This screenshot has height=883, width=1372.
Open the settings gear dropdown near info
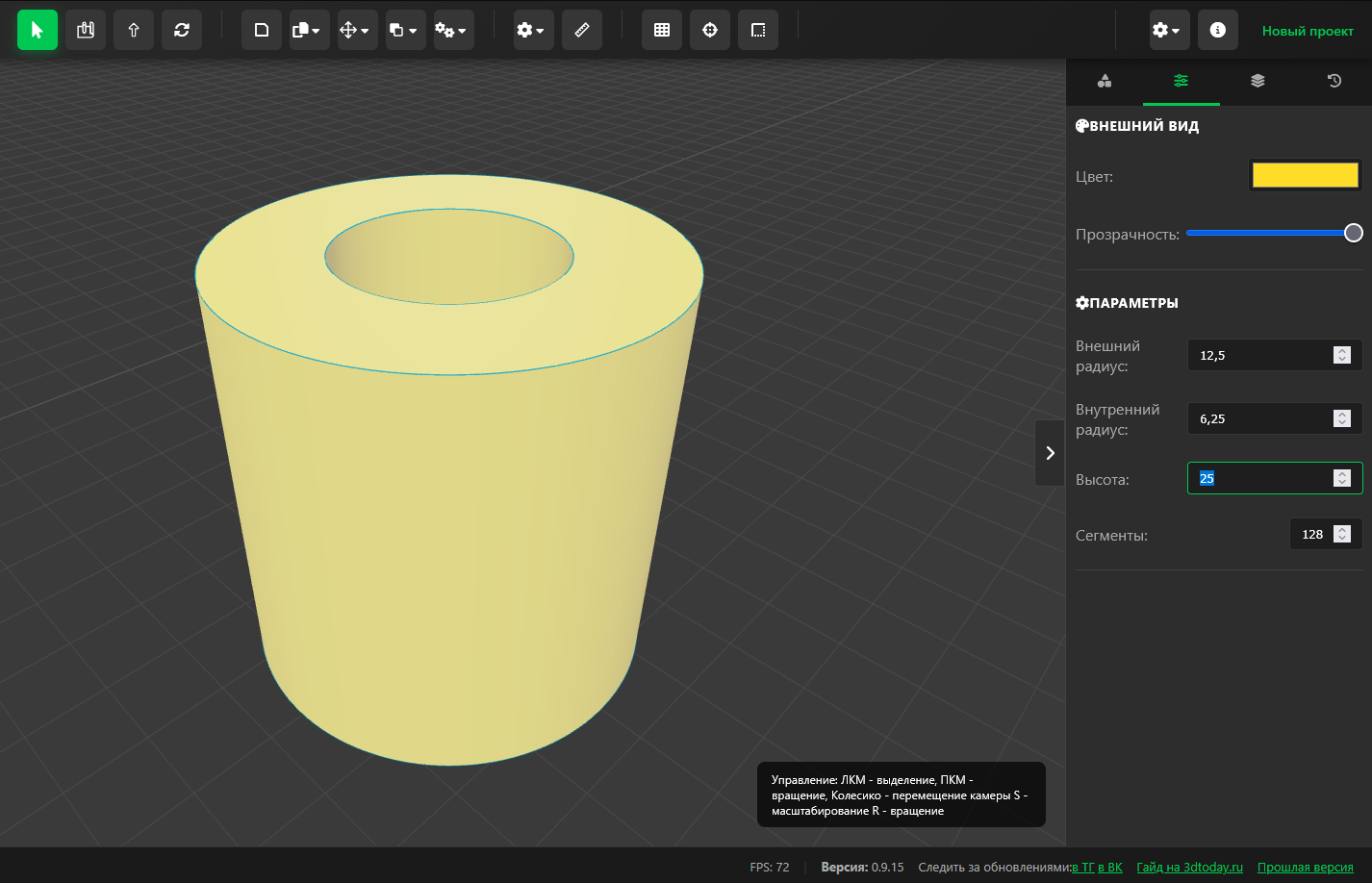coord(1170,30)
